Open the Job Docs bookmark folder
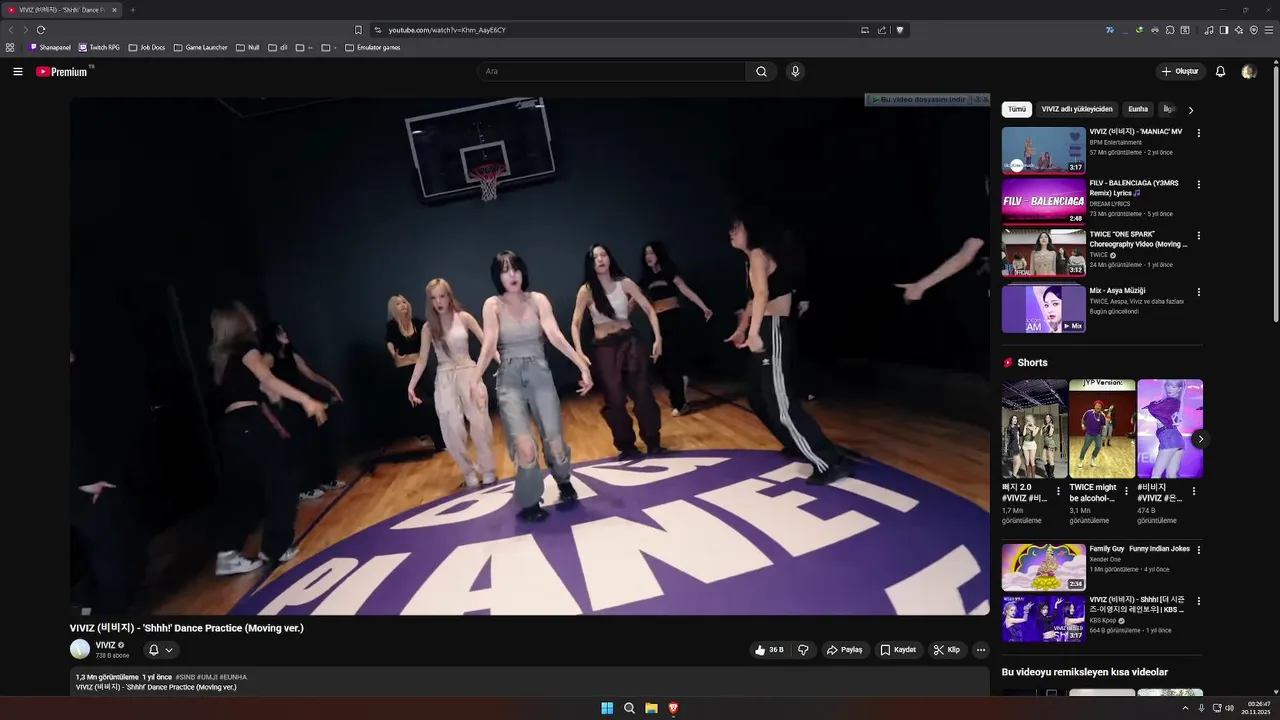1280x720 pixels. click(147, 48)
